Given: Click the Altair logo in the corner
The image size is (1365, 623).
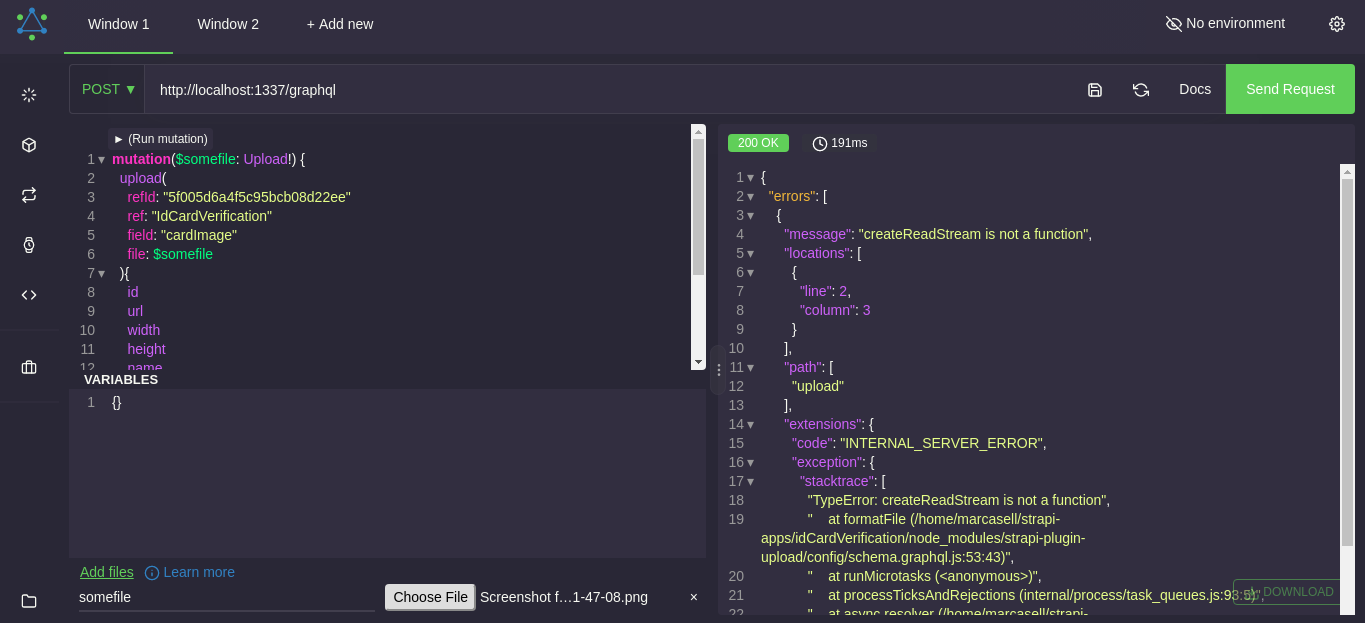Looking at the screenshot, I should point(33,23).
